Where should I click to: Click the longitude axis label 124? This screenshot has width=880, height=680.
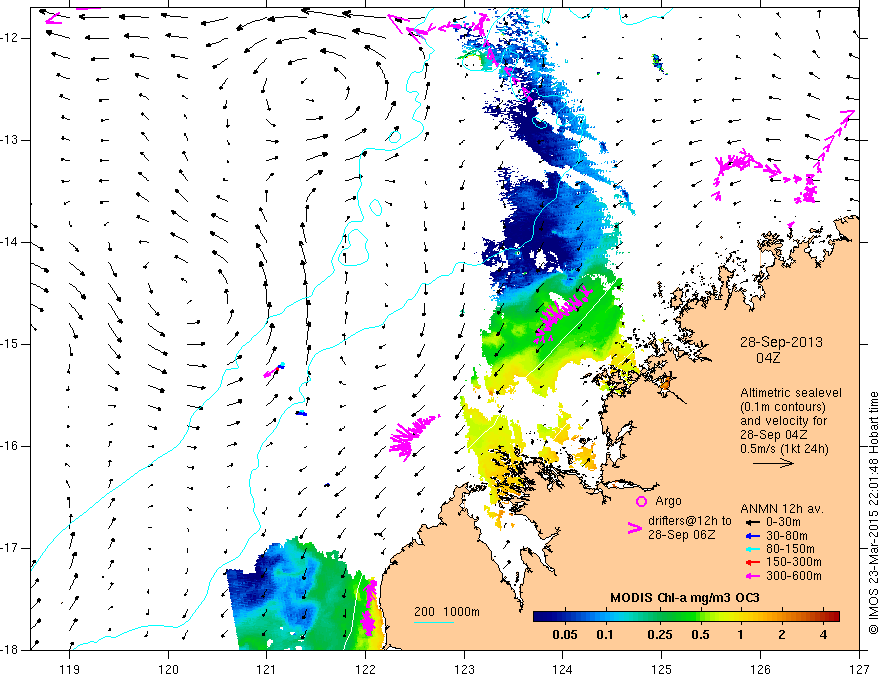(563, 669)
